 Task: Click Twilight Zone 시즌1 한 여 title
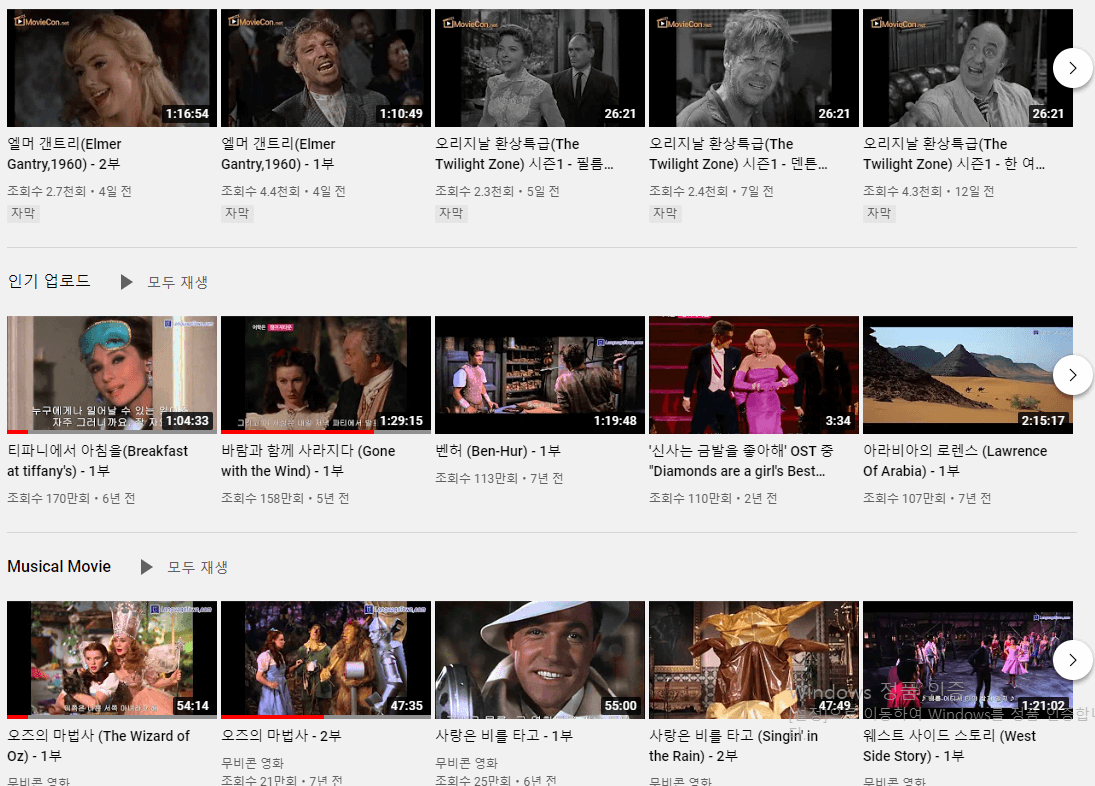tap(954, 154)
